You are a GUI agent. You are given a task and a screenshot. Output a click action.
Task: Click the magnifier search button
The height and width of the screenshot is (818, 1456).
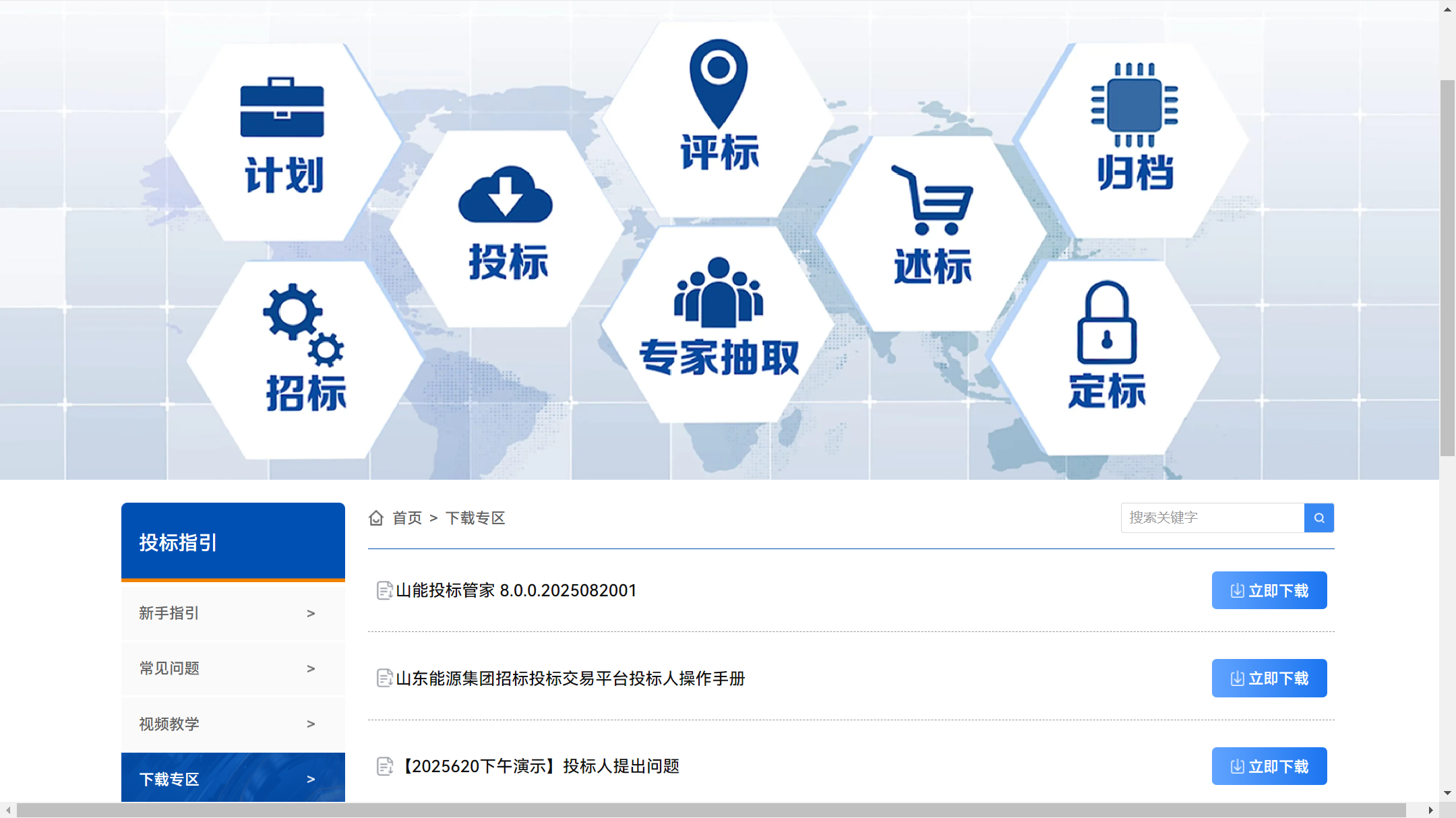click(1319, 517)
